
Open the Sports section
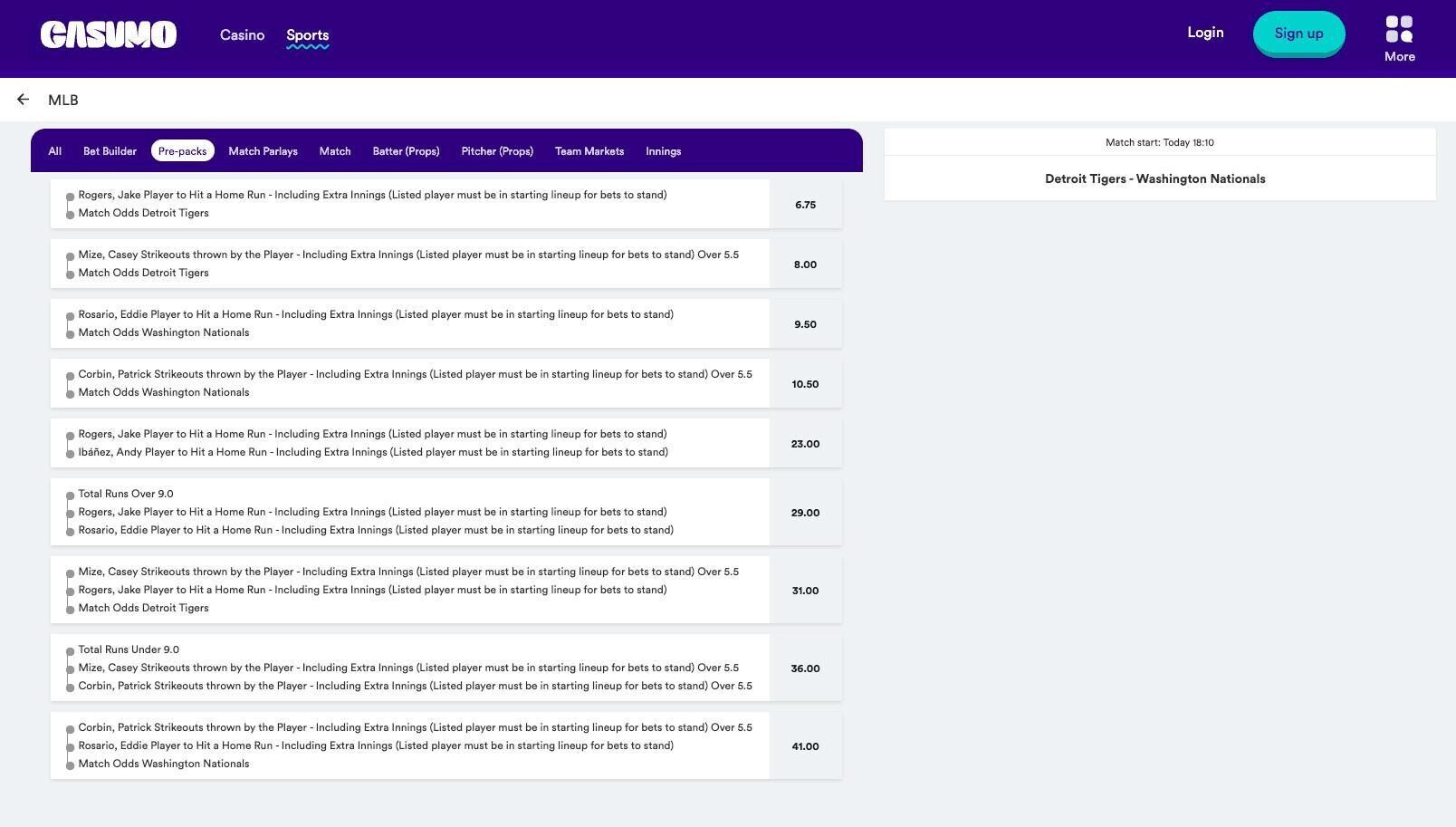(x=307, y=35)
